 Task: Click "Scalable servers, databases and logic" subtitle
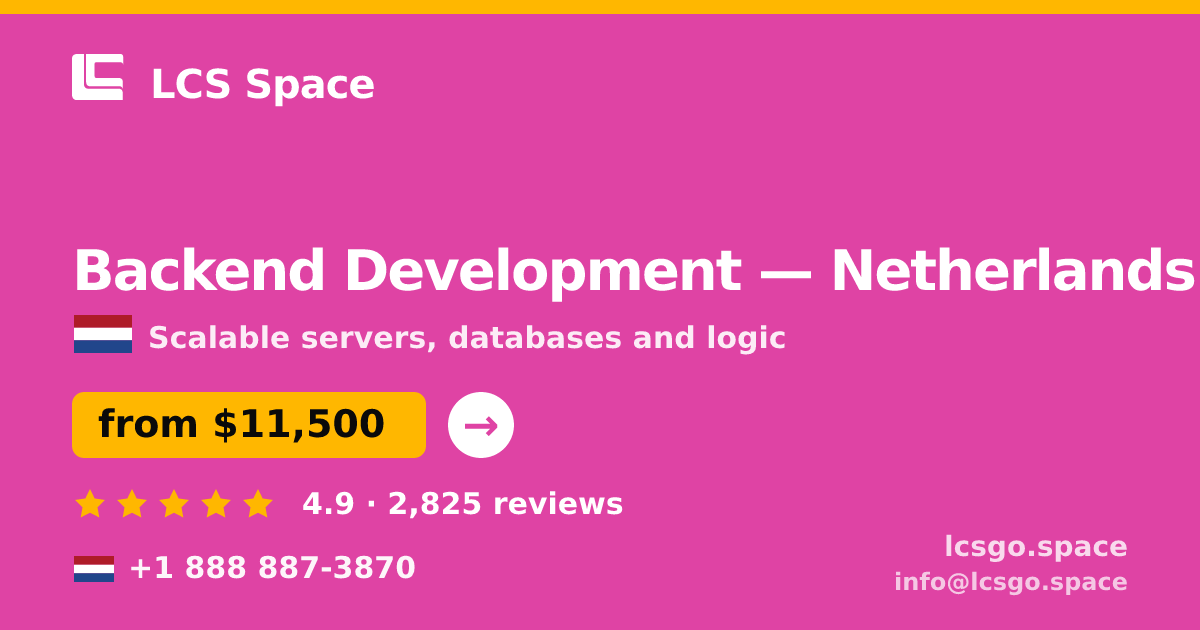coord(467,338)
